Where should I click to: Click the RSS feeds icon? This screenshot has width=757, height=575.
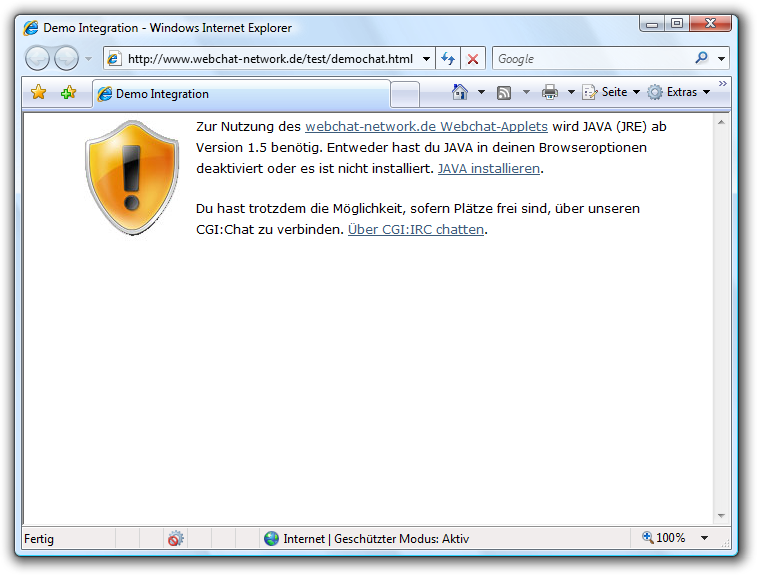click(x=504, y=92)
